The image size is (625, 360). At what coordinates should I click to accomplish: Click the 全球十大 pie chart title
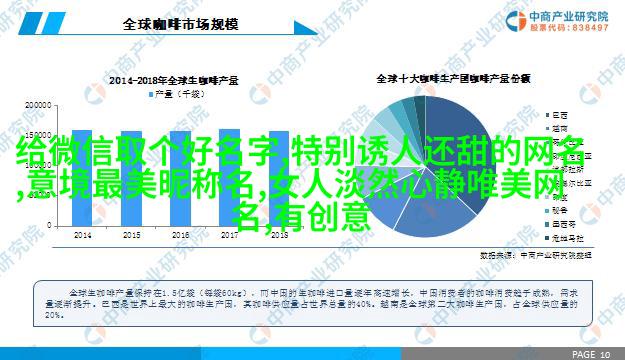click(x=453, y=79)
